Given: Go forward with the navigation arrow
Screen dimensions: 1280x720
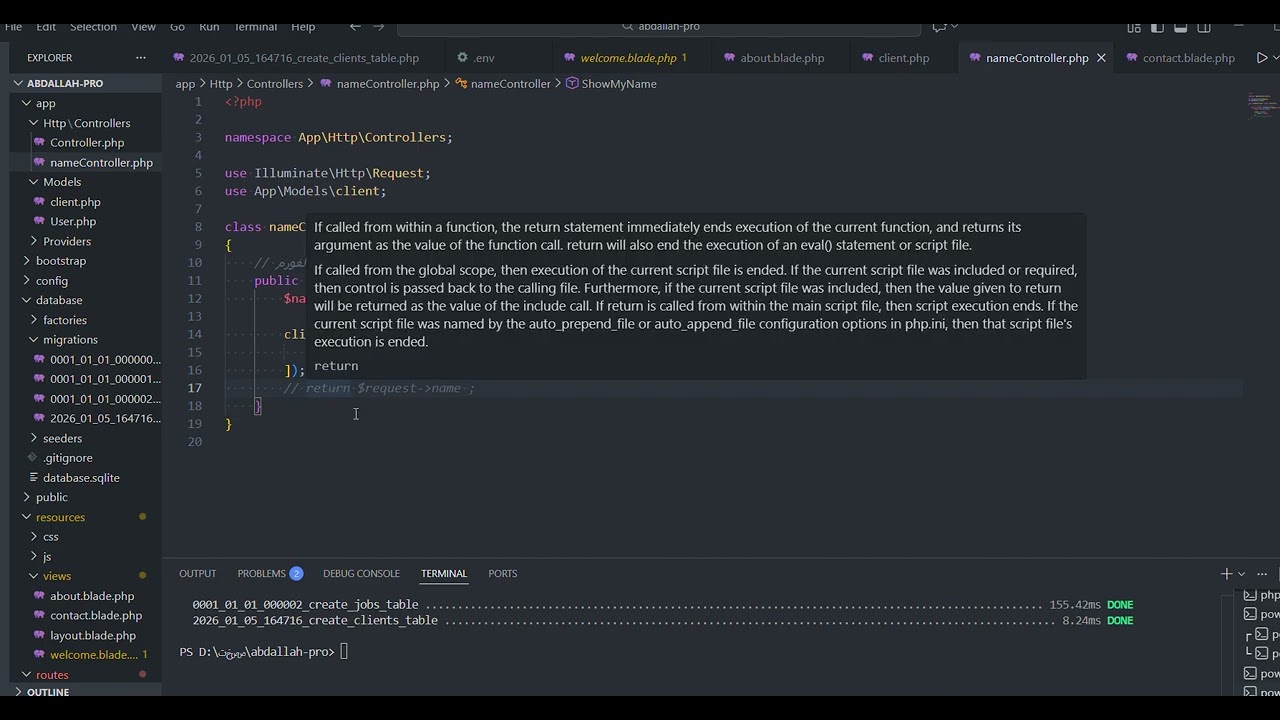Looking at the screenshot, I should click(x=379, y=27).
